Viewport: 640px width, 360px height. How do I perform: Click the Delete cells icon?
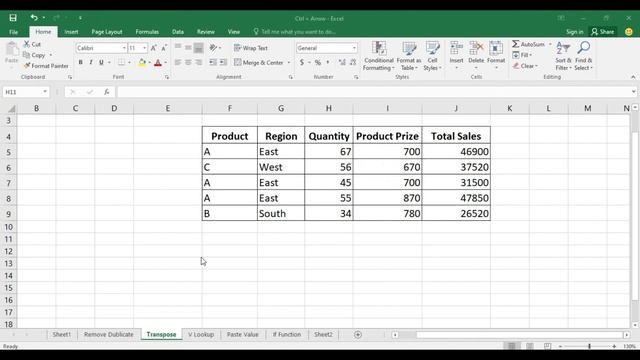[x=476, y=49]
